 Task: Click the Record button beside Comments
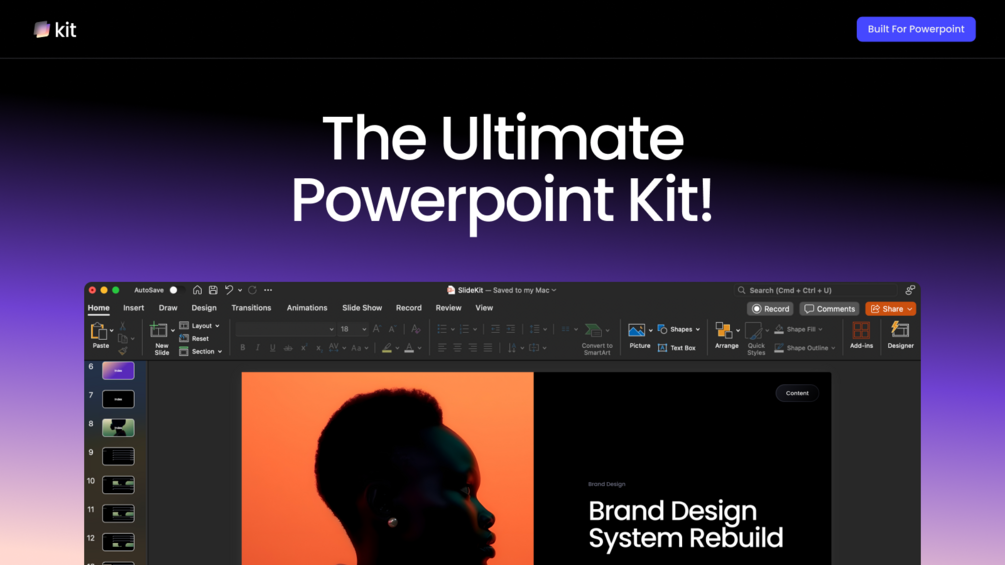pos(770,309)
